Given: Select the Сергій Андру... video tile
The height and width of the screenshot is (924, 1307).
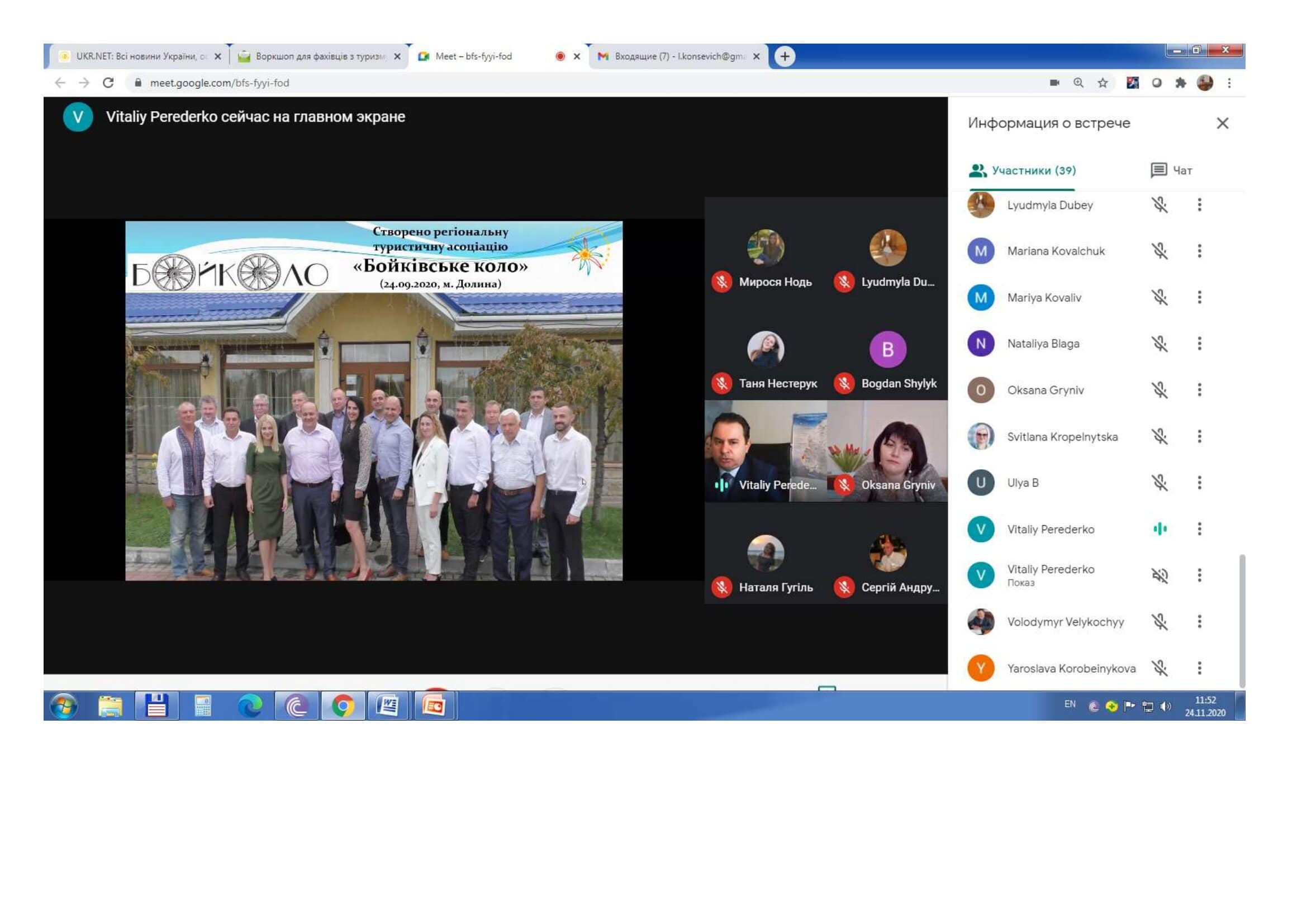Looking at the screenshot, I should 887,554.
